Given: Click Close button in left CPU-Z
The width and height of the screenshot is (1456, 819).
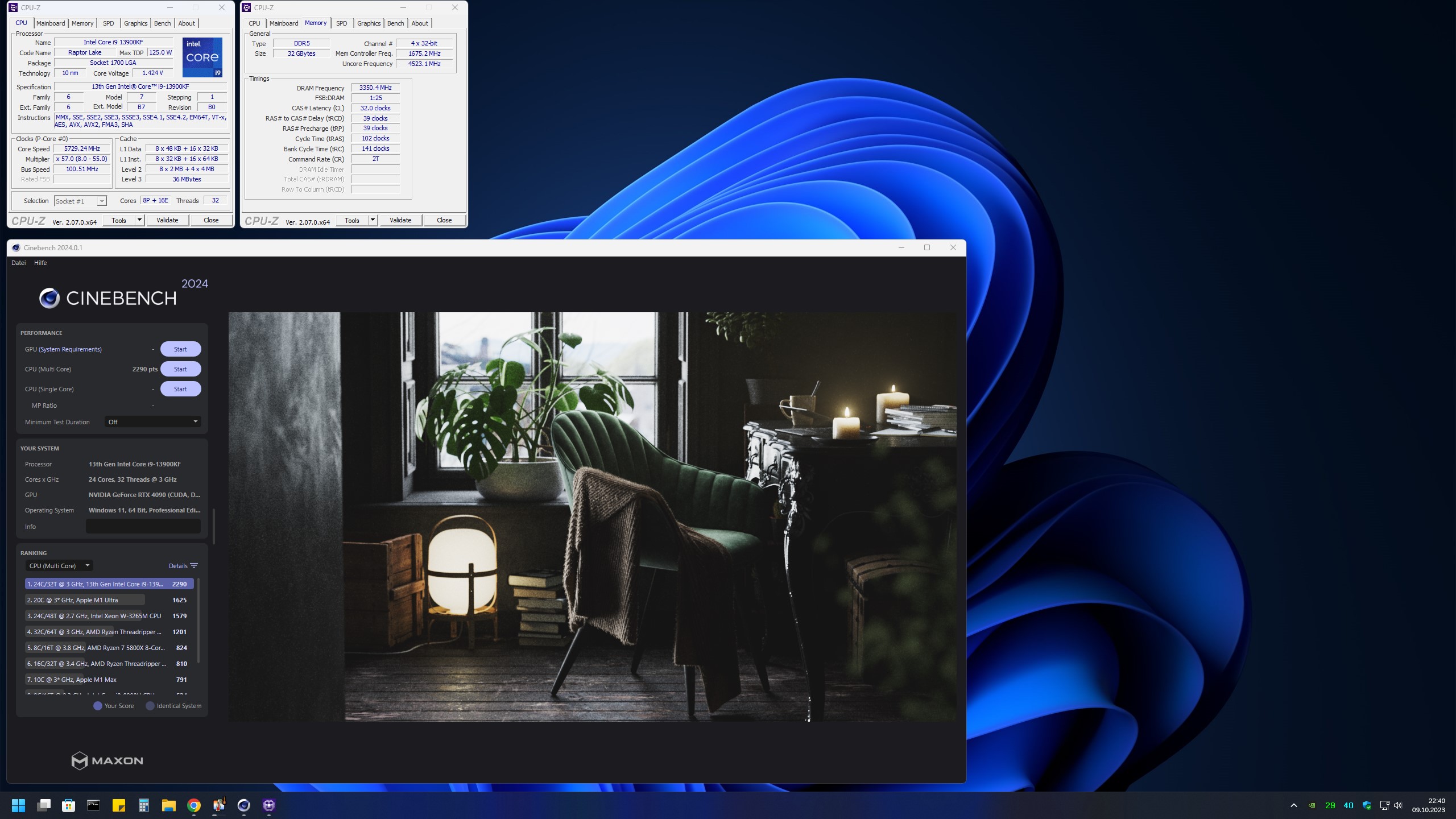Looking at the screenshot, I should coord(211,221).
